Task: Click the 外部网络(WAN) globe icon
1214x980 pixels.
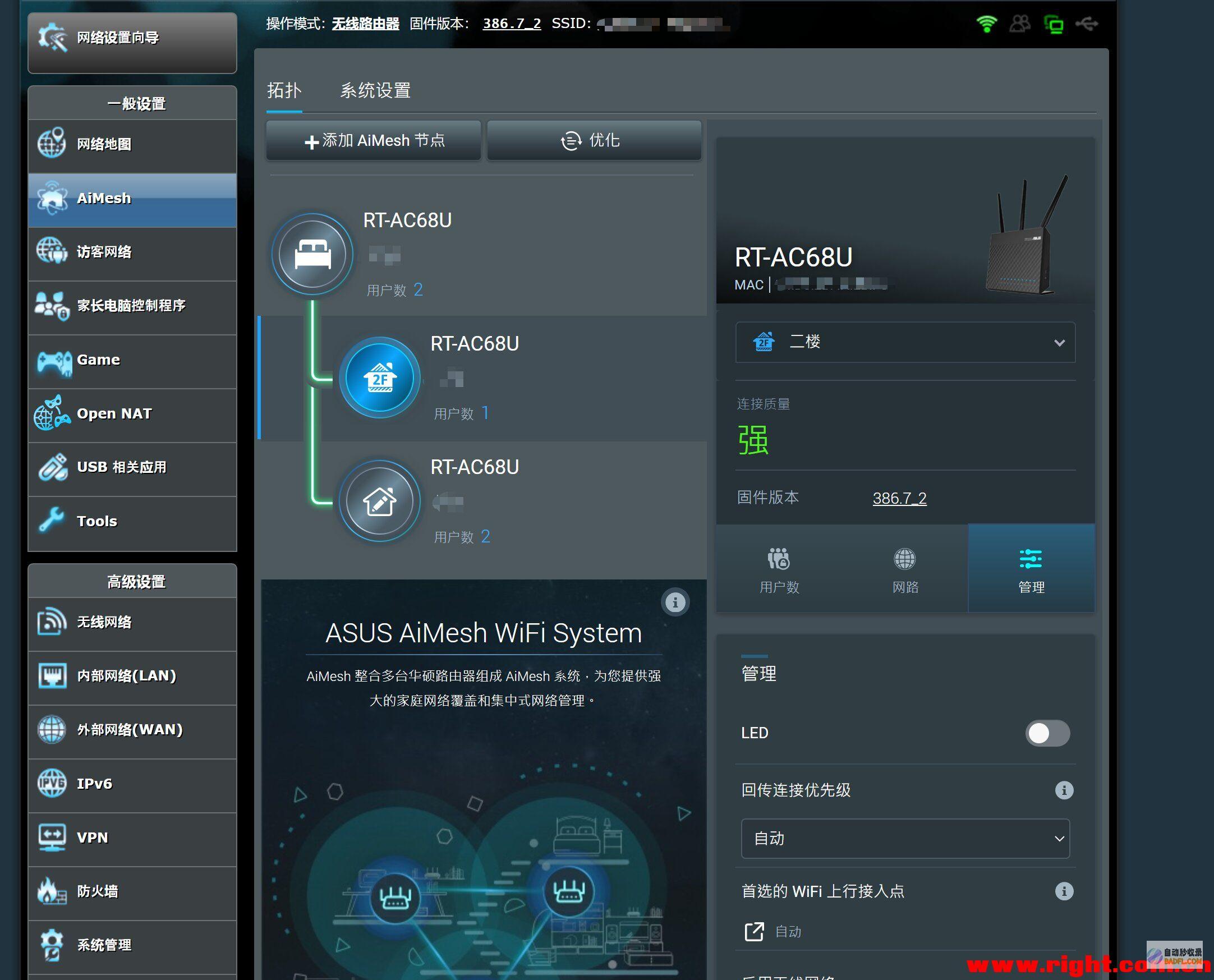Action: pos(52,729)
